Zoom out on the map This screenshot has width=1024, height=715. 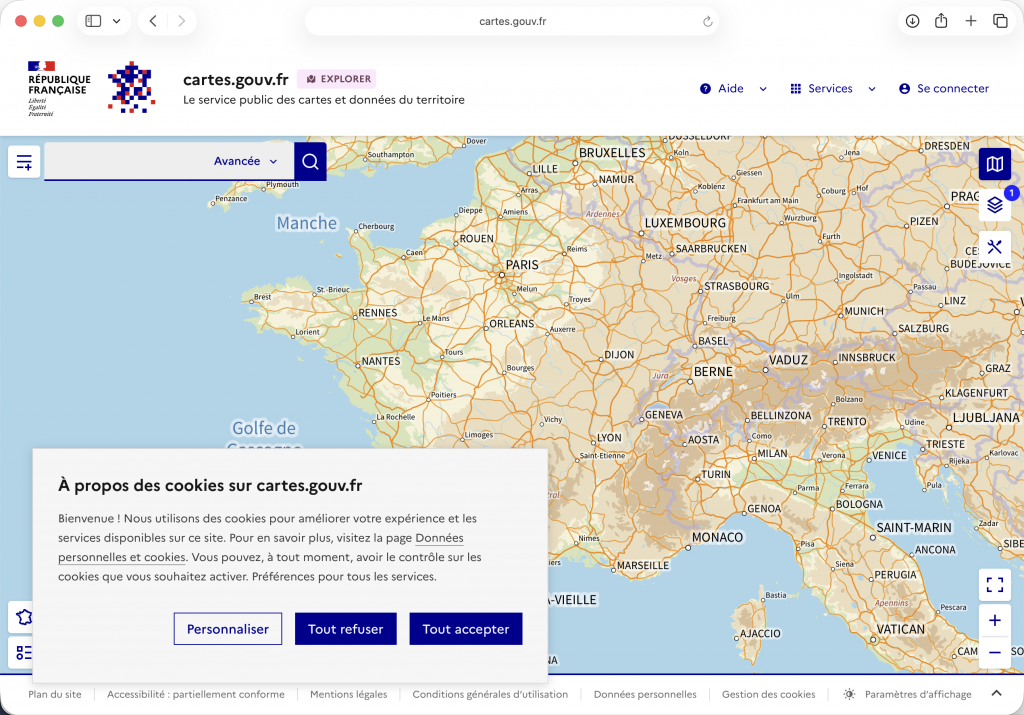(994, 653)
